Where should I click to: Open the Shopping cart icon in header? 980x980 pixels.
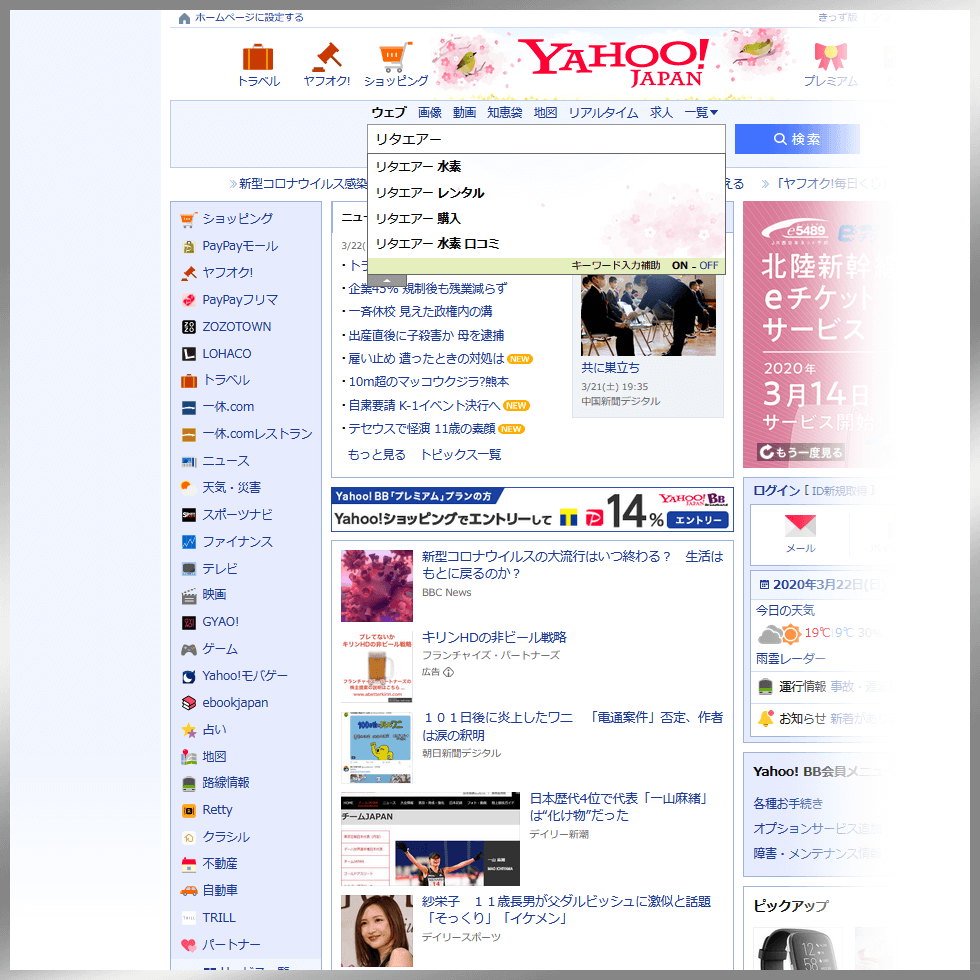[395, 57]
